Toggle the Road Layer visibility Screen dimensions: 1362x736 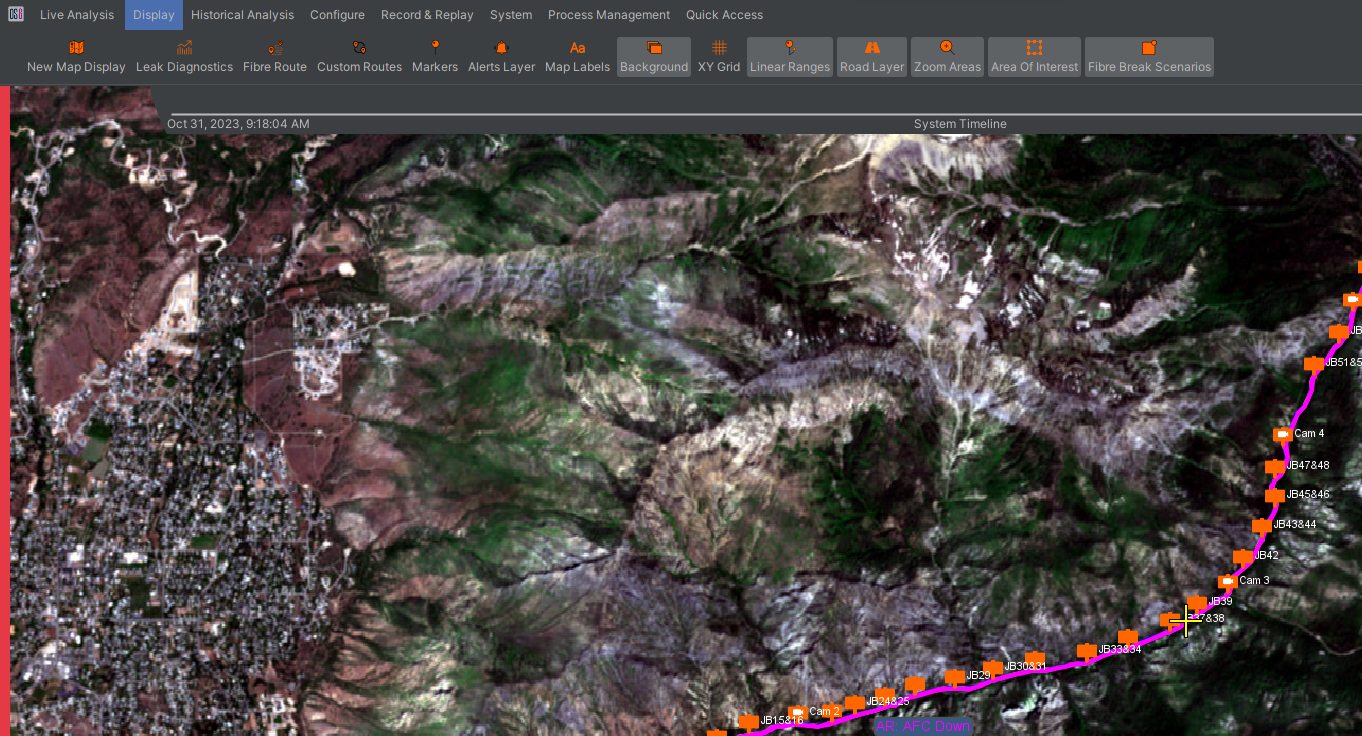(x=871, y=57)
